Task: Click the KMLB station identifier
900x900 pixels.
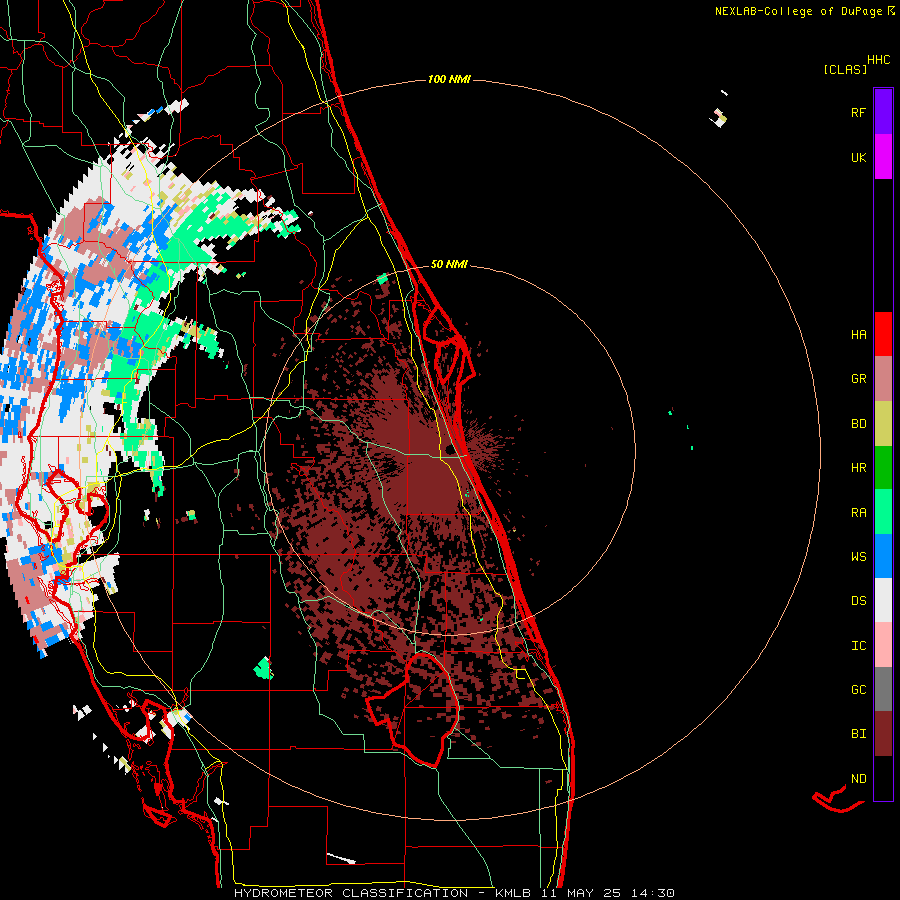Action: [x=511, y=893]
